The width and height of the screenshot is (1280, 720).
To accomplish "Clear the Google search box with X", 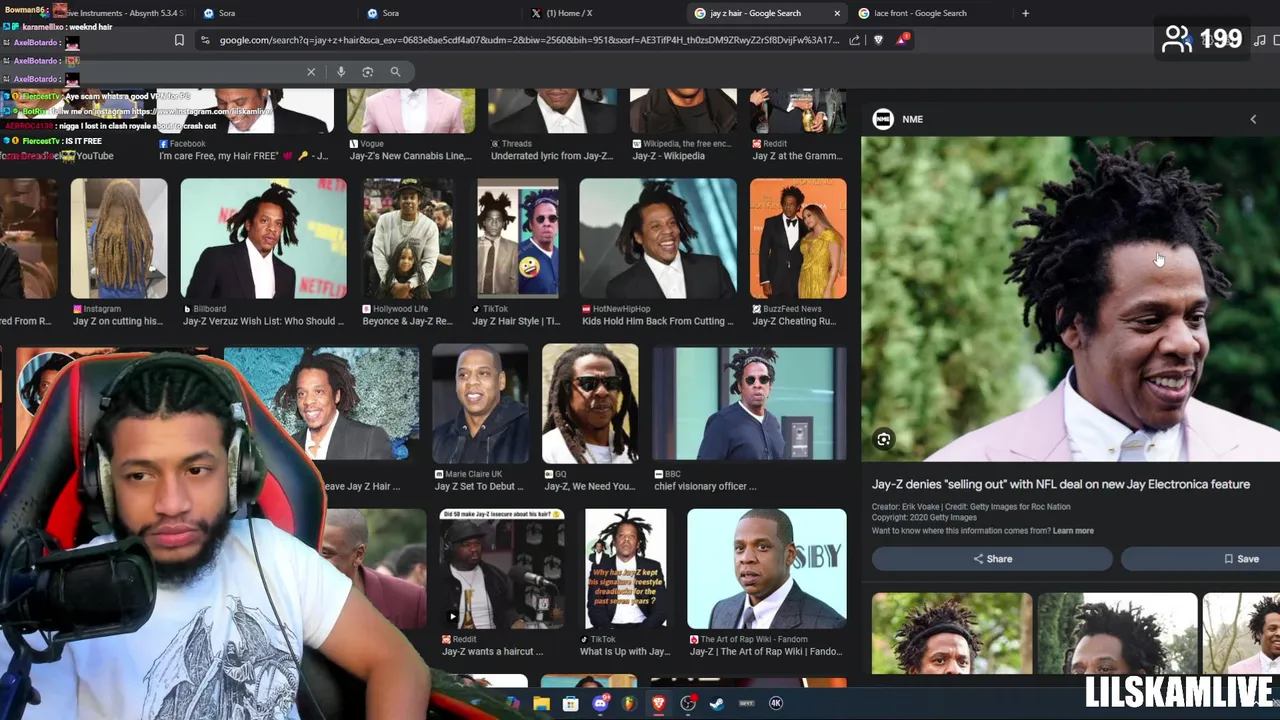I will (311, 72).
